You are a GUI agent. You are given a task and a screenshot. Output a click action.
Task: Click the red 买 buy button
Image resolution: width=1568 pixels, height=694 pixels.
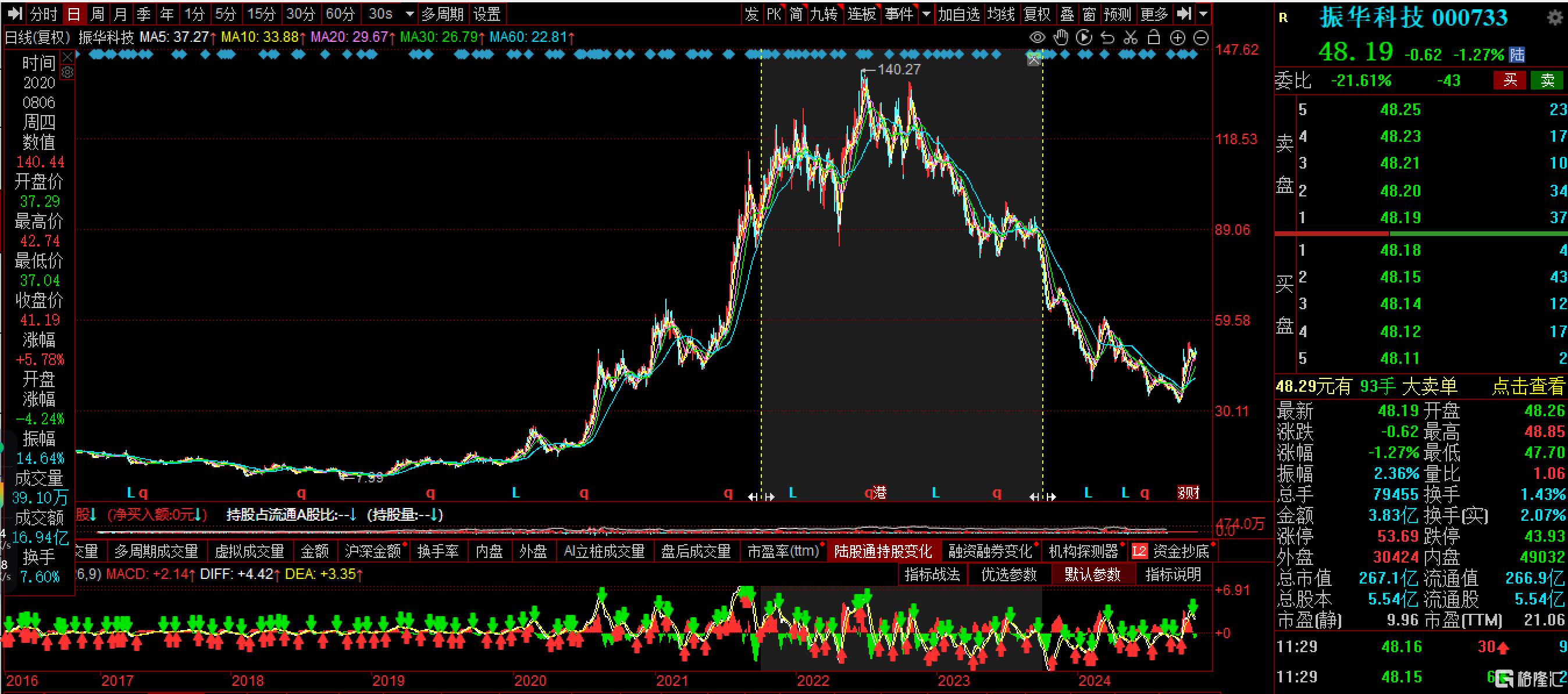(x=1510, y=80)
